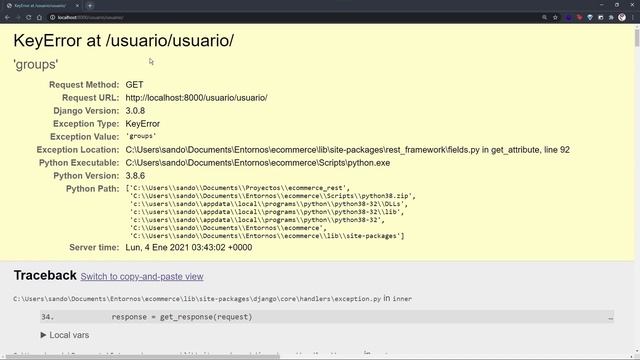Viewport: 640px width, 360px height.
Task: Switch to copy-and-paste view
Action: pyautogui.click(x=142, y=276)
